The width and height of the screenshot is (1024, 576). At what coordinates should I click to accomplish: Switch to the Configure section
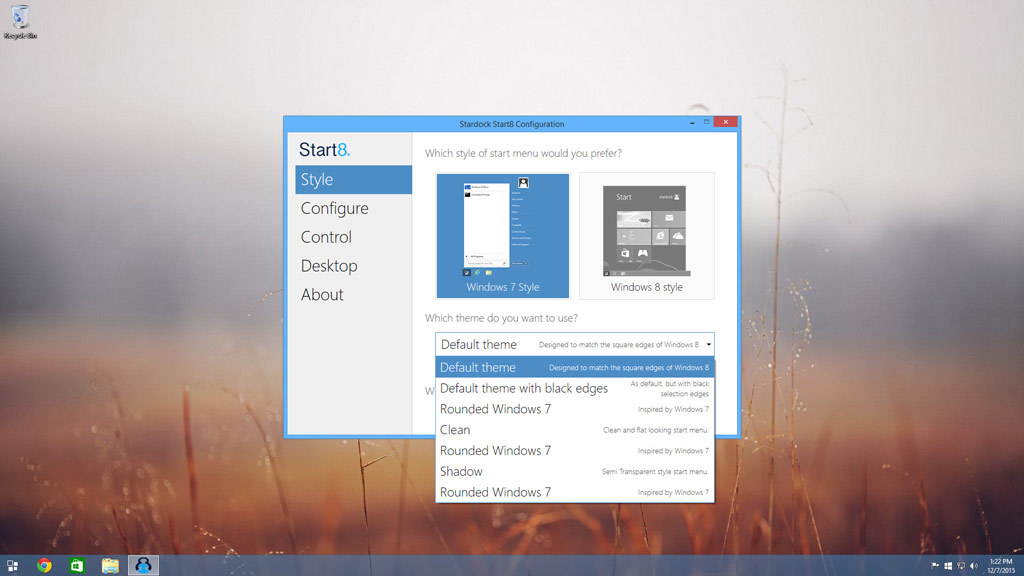(x=335, y=208)
